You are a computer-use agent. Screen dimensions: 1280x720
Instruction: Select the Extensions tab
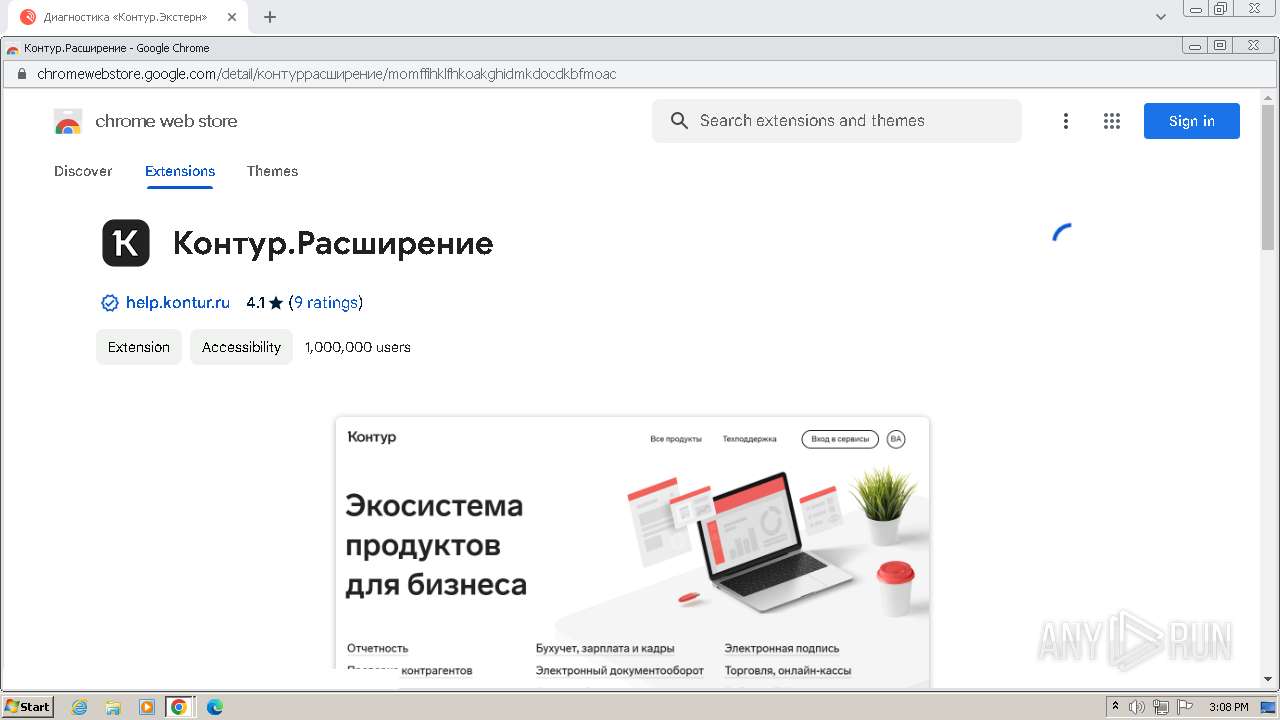click(180, 171)
